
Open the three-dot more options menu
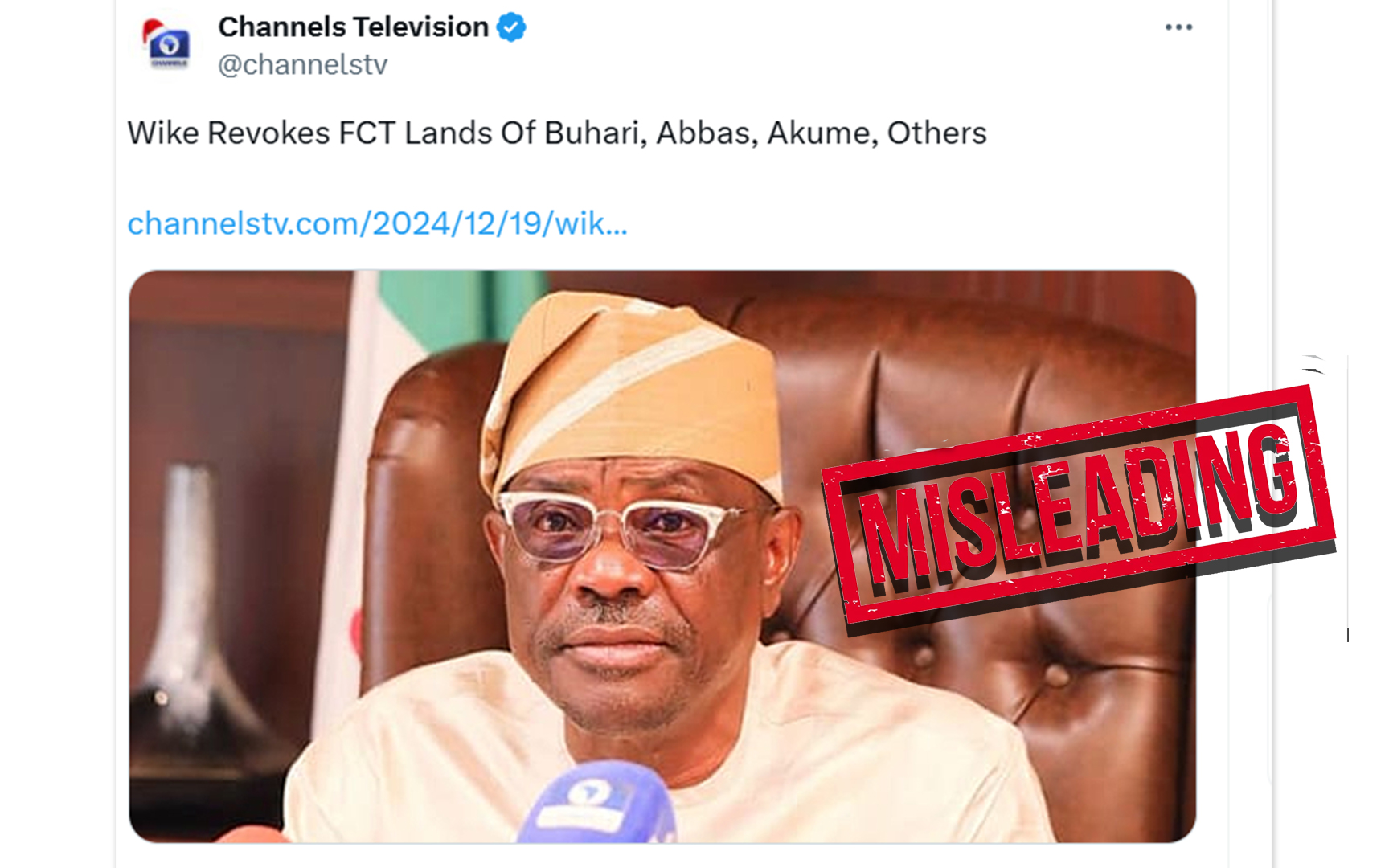(1178, 27)
